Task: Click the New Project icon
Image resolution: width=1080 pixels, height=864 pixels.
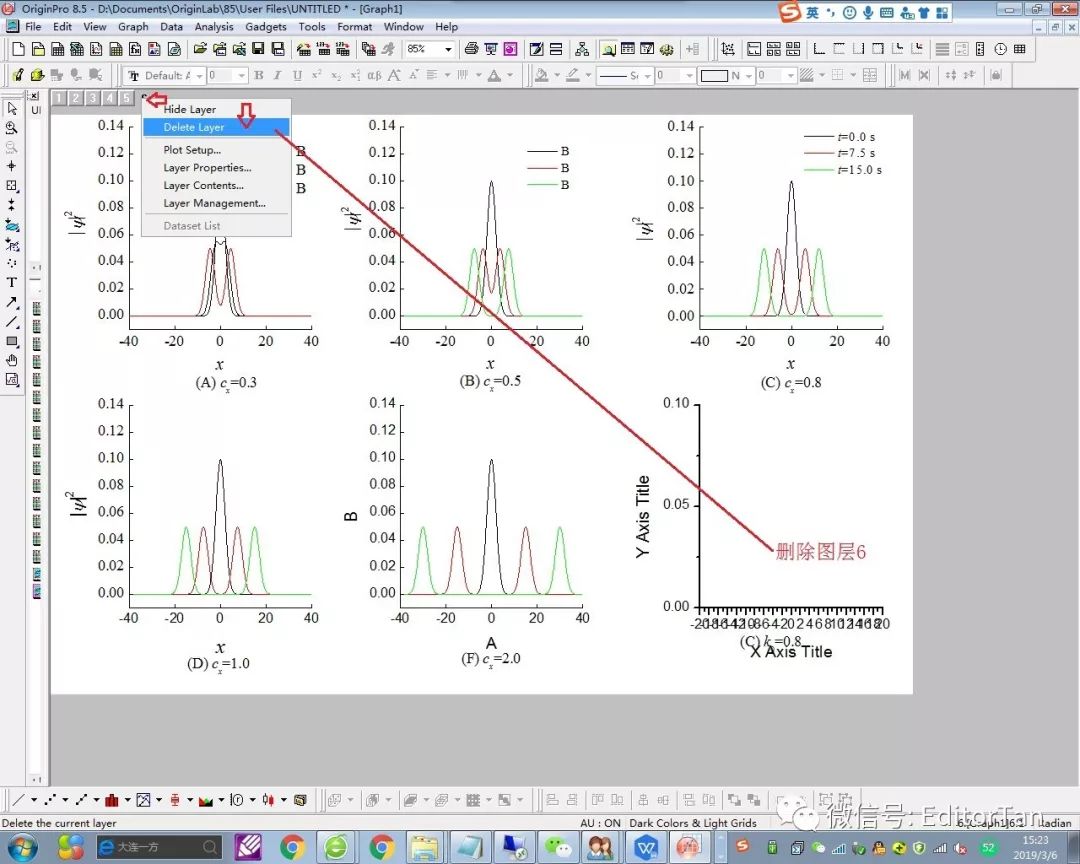Action: 19,49
